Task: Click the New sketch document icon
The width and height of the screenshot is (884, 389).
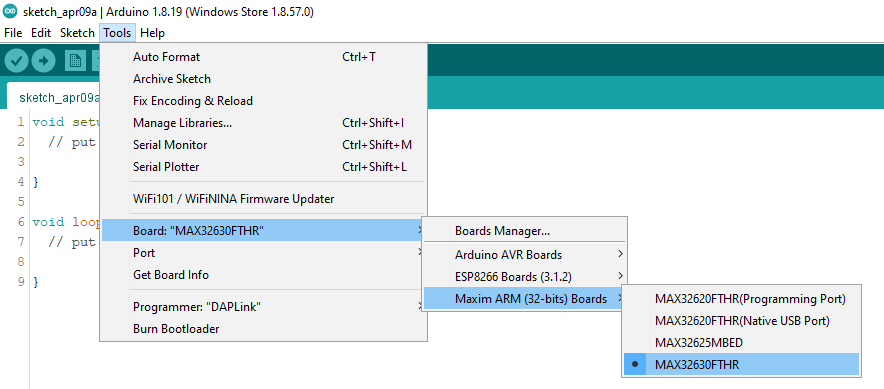Action: tap(75, 61)
